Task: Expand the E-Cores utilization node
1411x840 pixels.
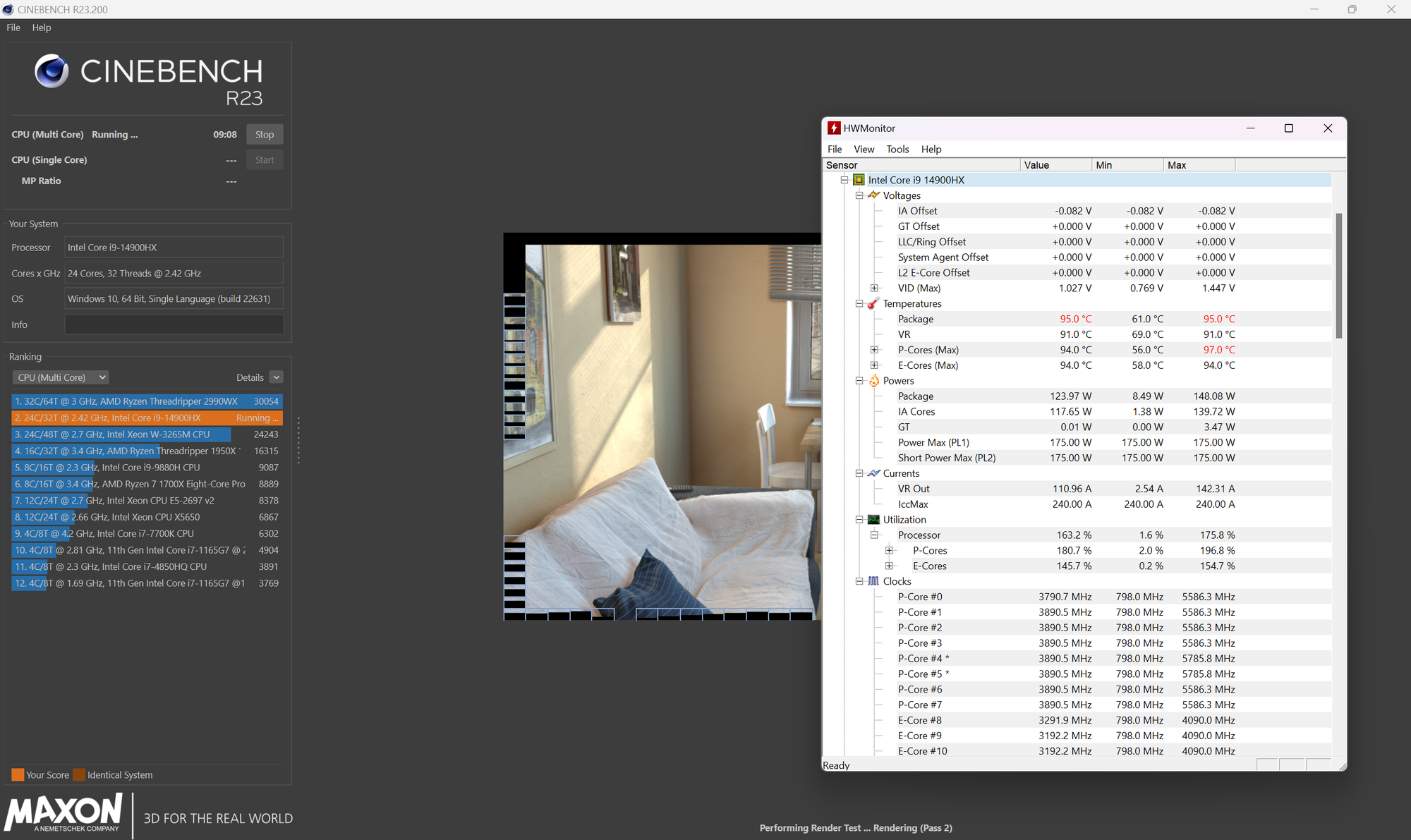Action: tap(889, 566)
